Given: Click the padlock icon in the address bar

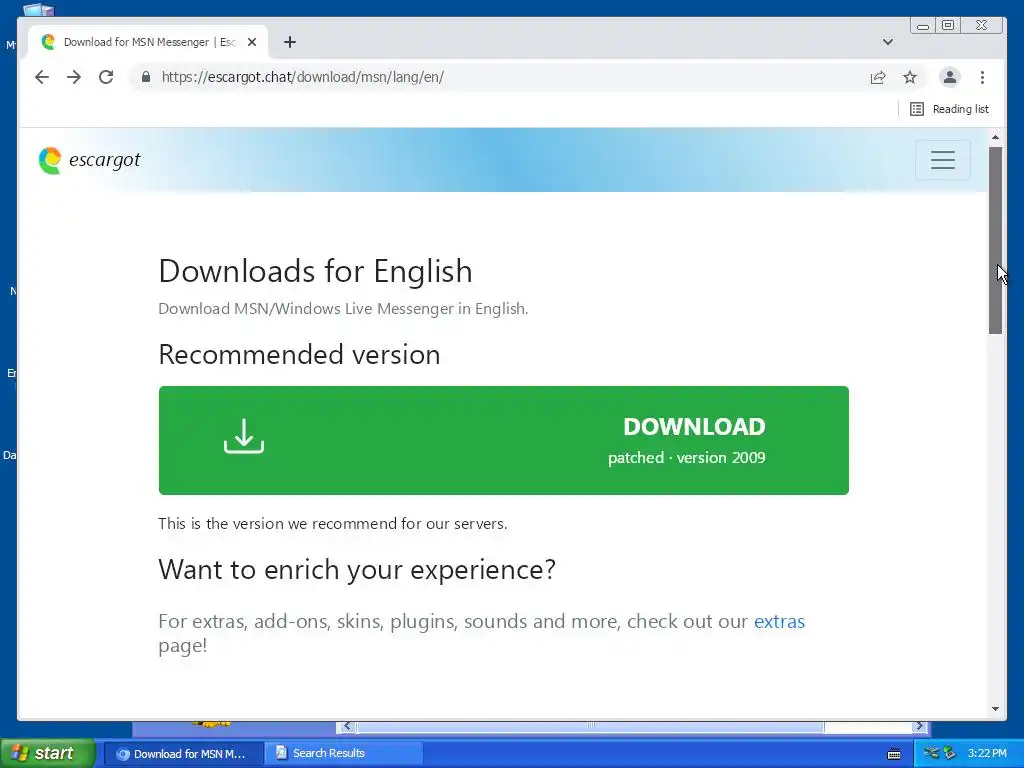Looking at the screenshot, I should point(146,77).
